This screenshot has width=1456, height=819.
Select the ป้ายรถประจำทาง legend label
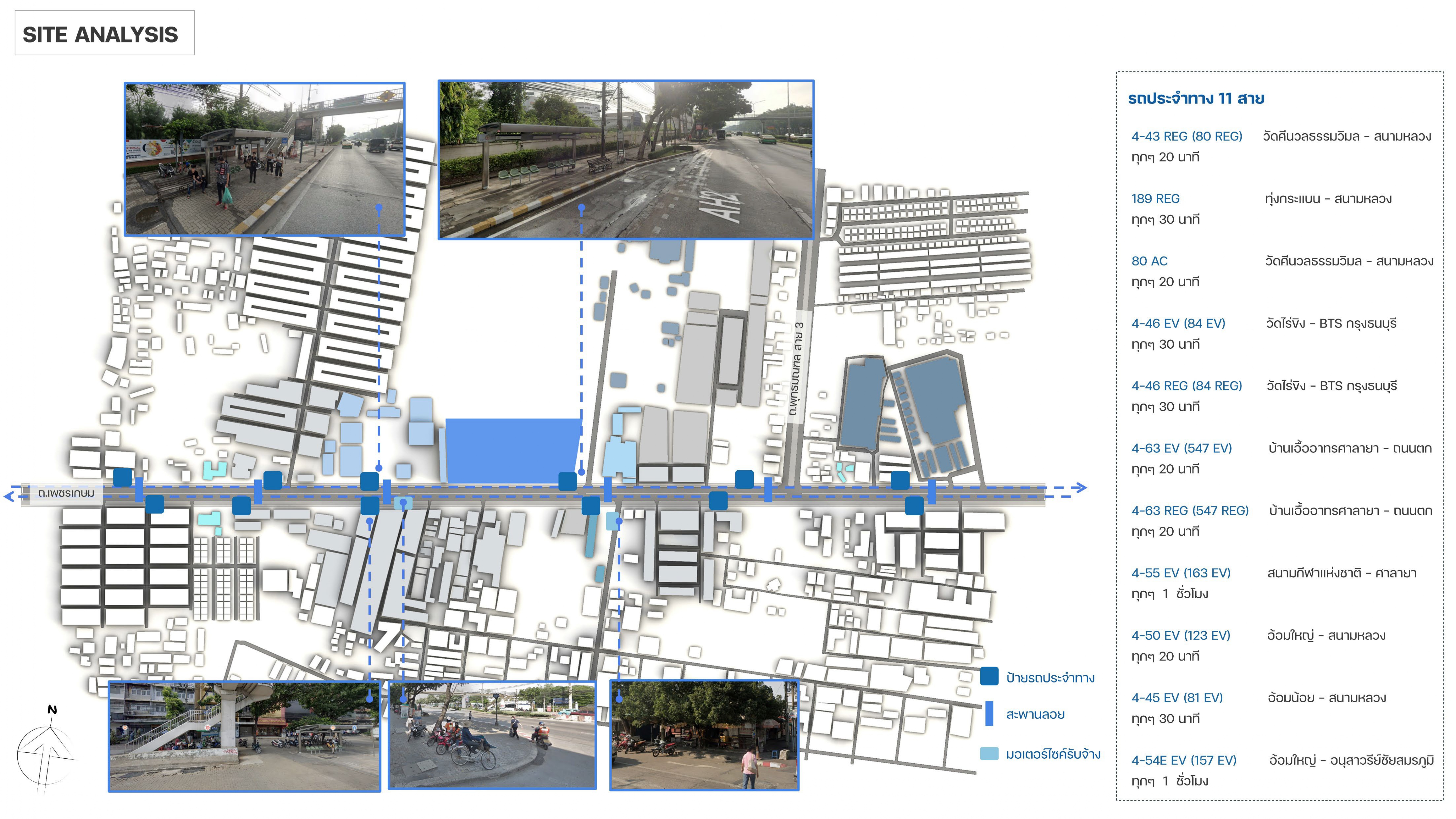1050,678
